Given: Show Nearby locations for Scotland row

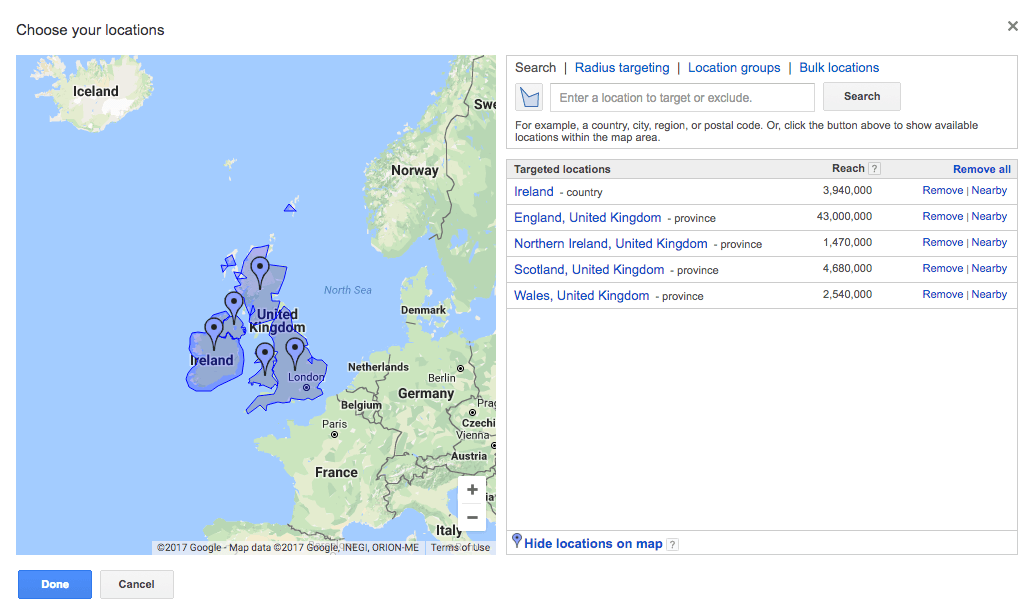Looking at the screenshot, I should click(x=989, y=269).
